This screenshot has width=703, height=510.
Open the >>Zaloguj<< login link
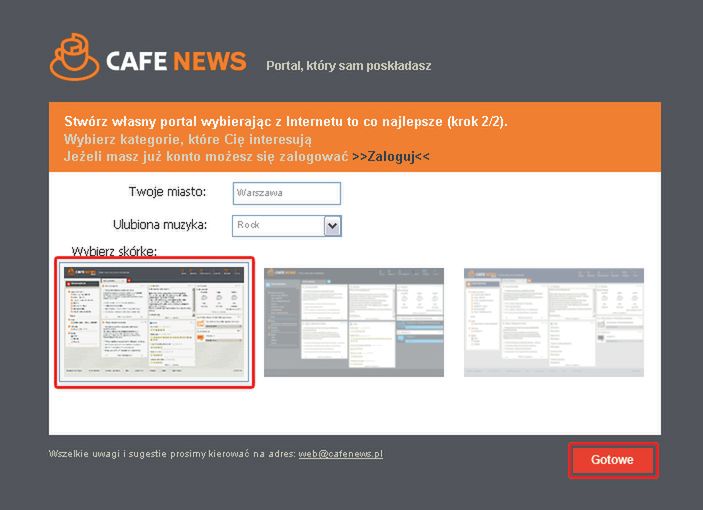coord(391,156)
